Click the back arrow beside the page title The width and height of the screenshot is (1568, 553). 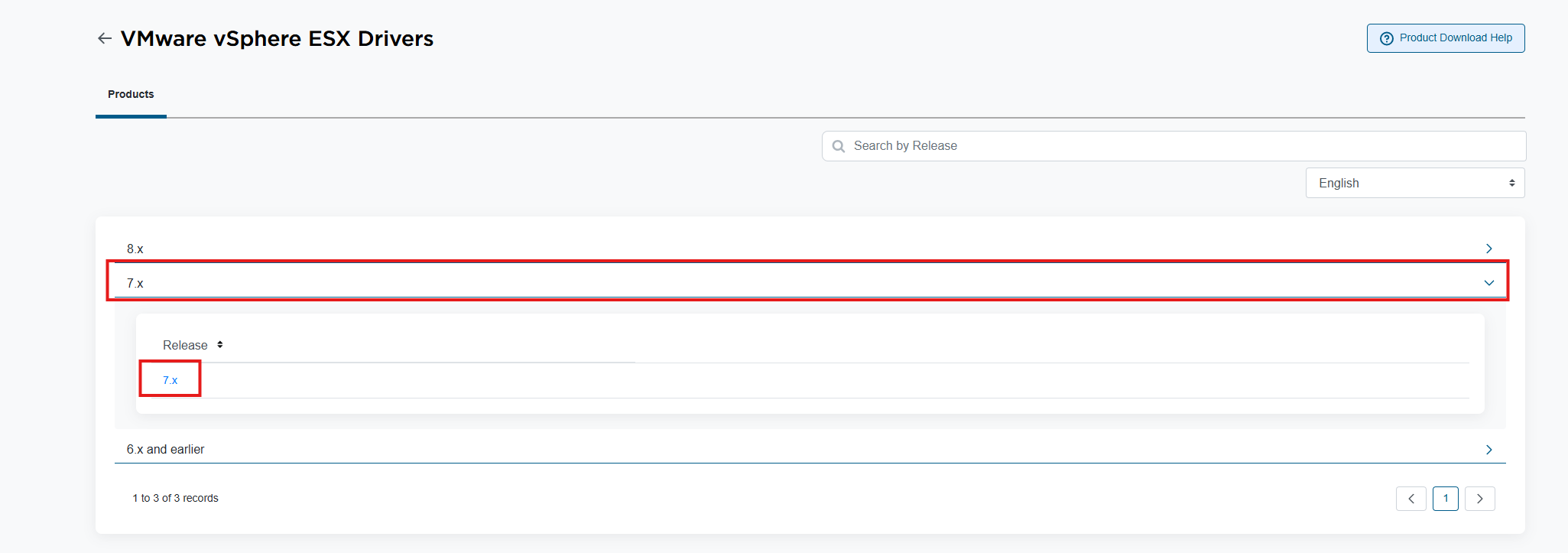(x=105, y=38)
